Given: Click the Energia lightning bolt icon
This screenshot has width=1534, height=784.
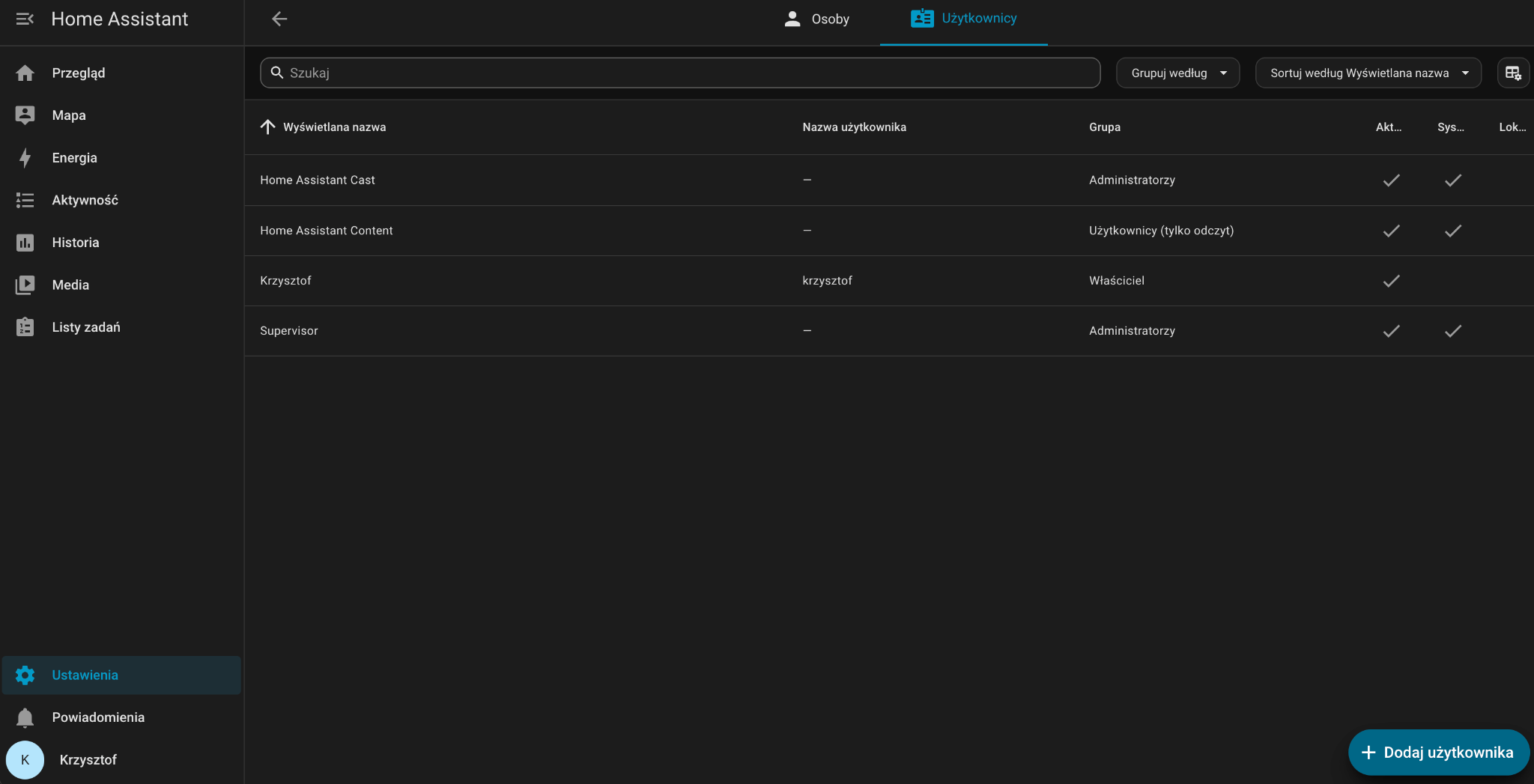Looking at the screenshot, I should tap(25, 158).
